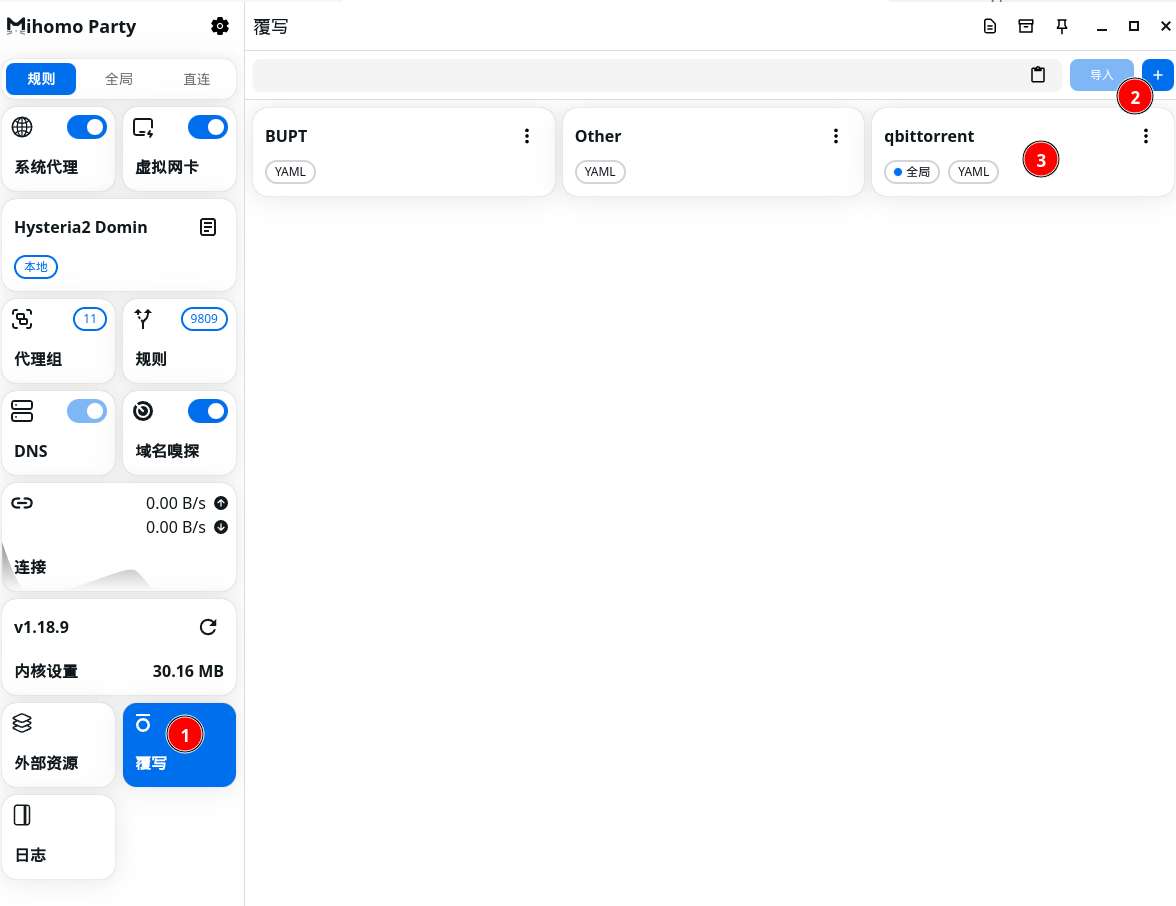1176x906 pixels.
Task: Open settings via the gear icon
Action: tap(220, 27)
